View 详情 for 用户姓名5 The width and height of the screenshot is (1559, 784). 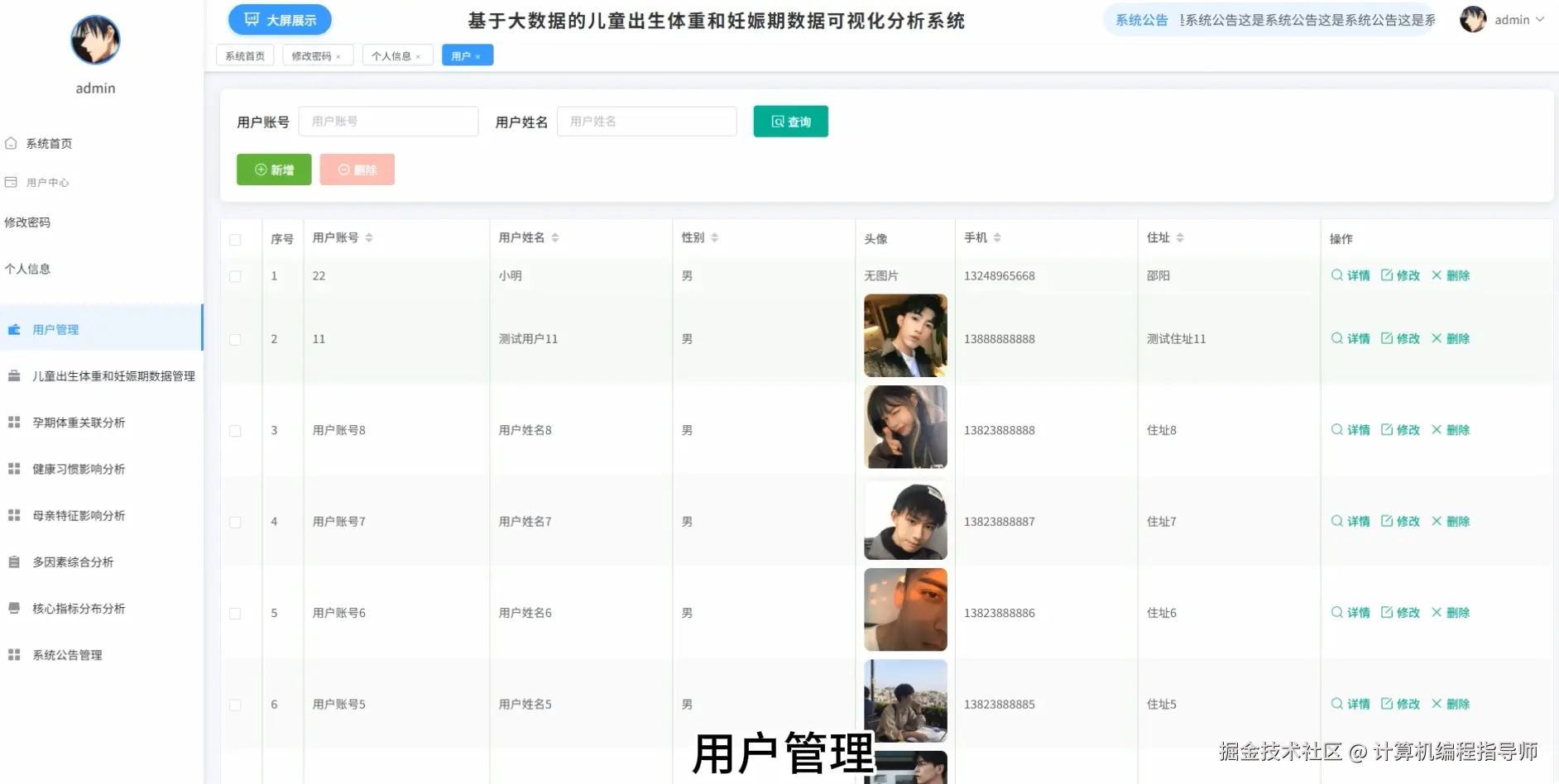point(1350,704)
